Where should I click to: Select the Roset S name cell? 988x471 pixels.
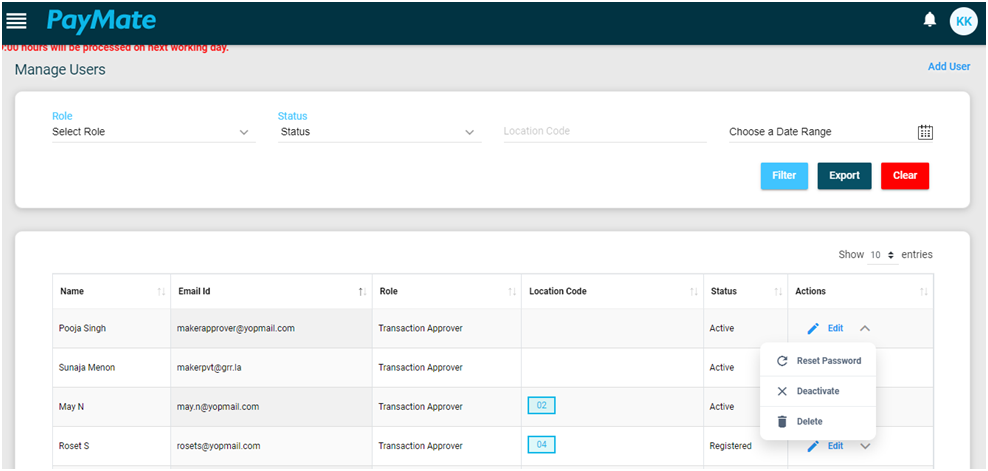pos(112,446)
